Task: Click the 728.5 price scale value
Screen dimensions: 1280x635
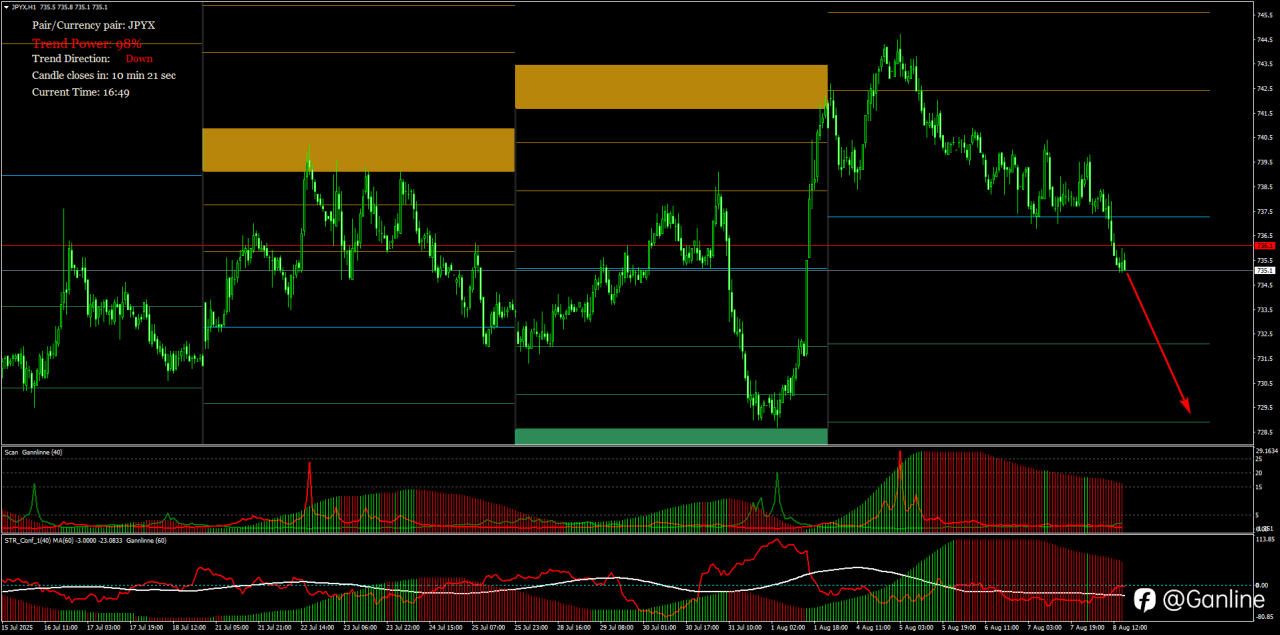Action: tap(1264, 432)
